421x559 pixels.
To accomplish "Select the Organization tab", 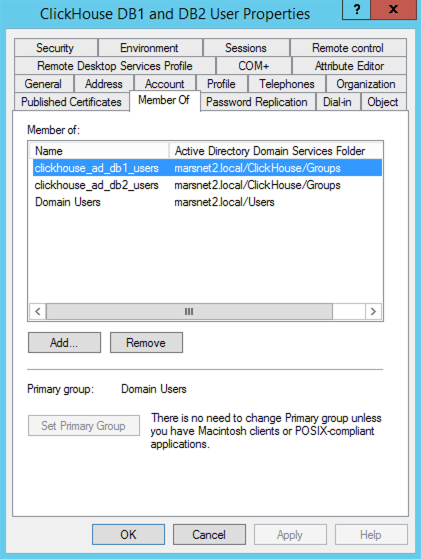I will click(366, 84).
